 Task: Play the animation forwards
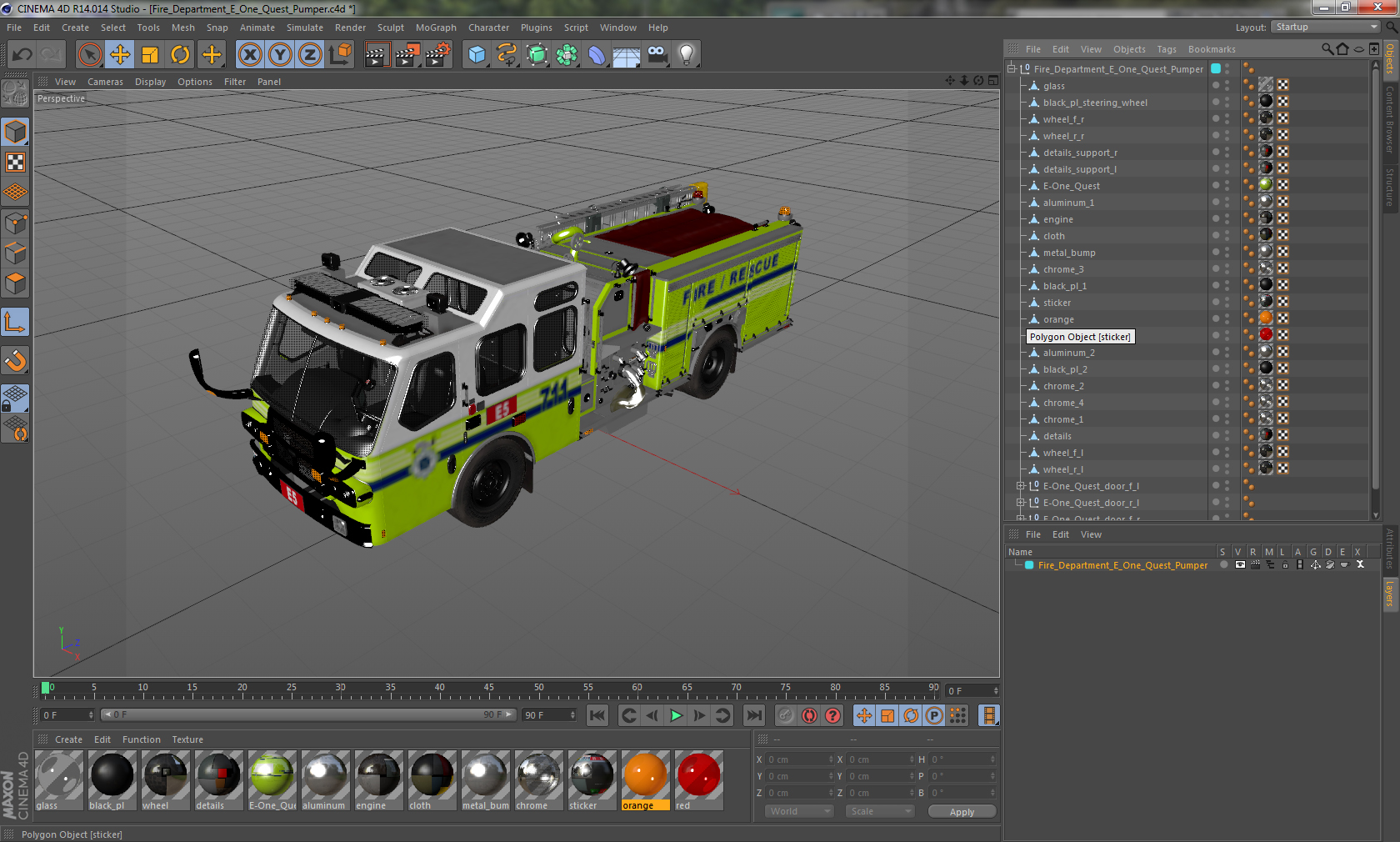click(676, 715)
